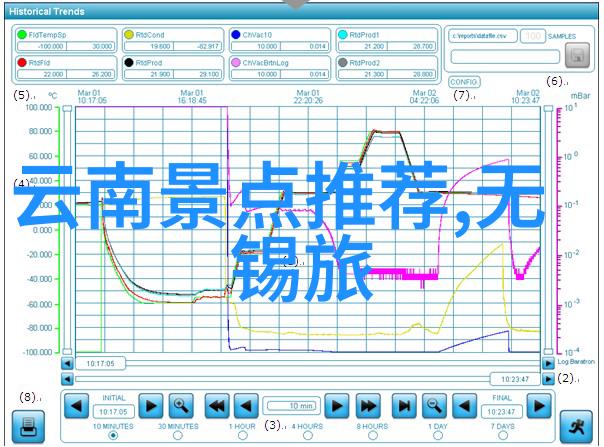Click the 10:23:47 scrollbar thumb
This screenshot has width=604, height=447.
tap(515, 379)
